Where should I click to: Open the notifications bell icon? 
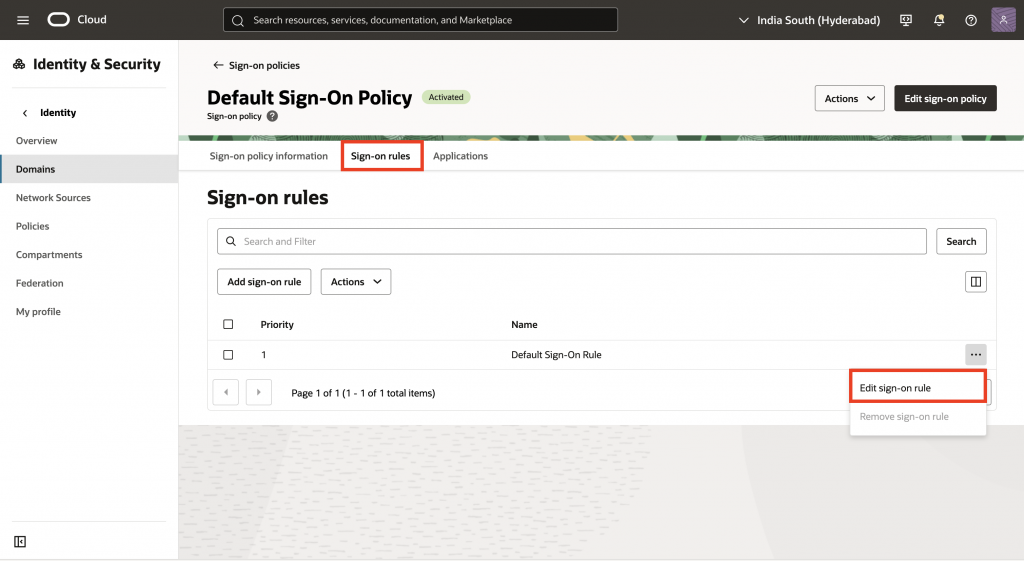939,20
